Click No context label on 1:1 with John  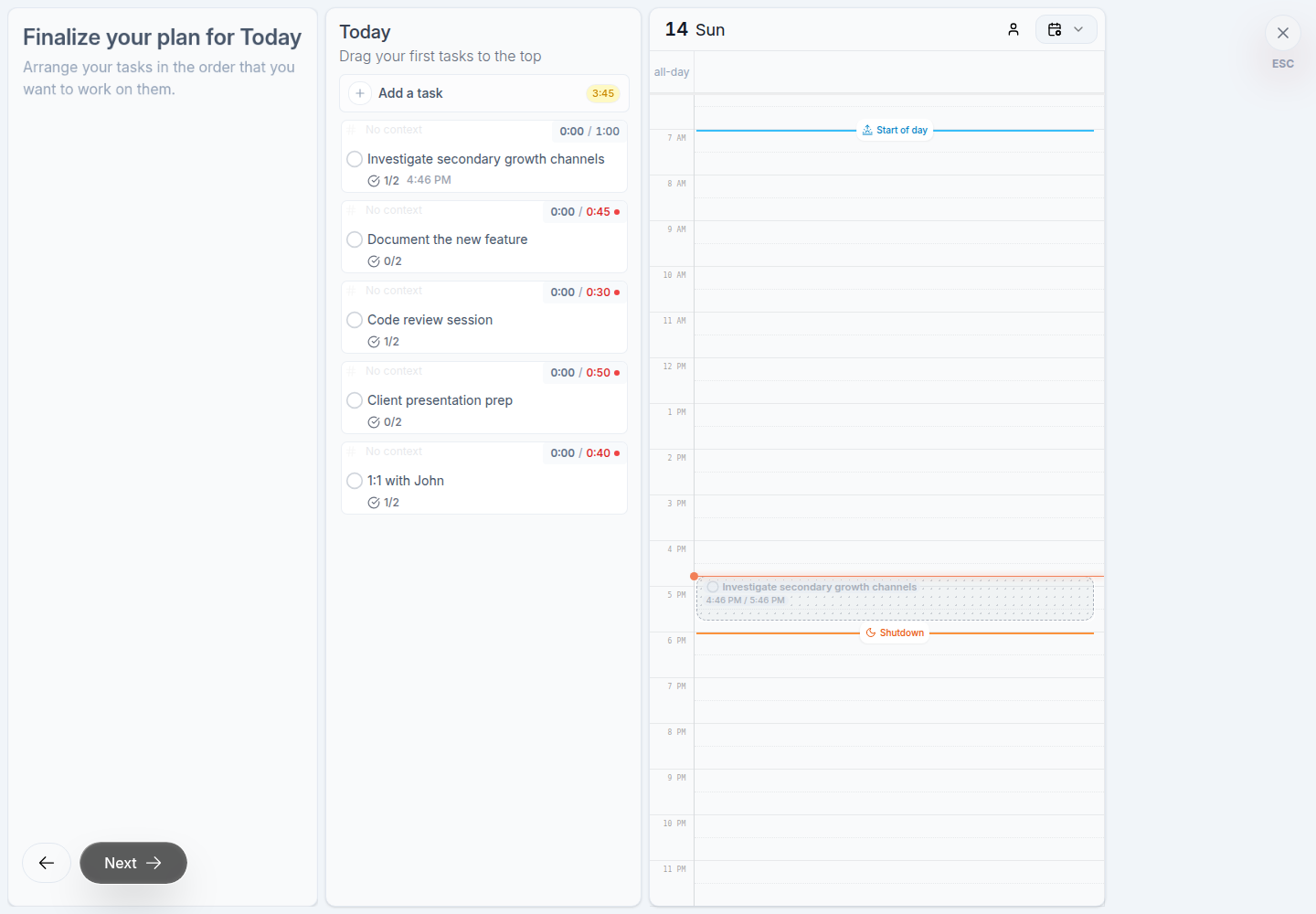point(394,452)
